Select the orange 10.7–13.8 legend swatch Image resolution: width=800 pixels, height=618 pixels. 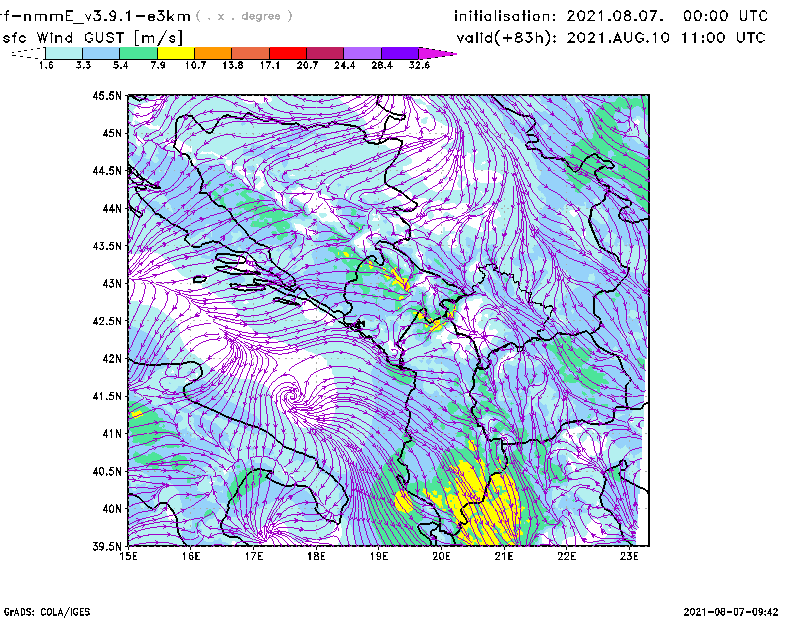tap(213, 53)
